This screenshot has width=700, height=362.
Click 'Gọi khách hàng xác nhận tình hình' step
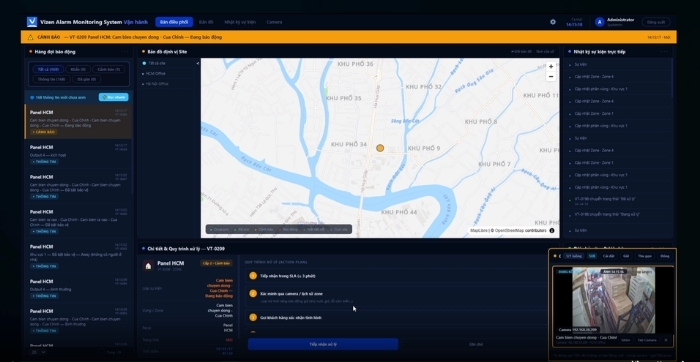(x=397, y=318)
